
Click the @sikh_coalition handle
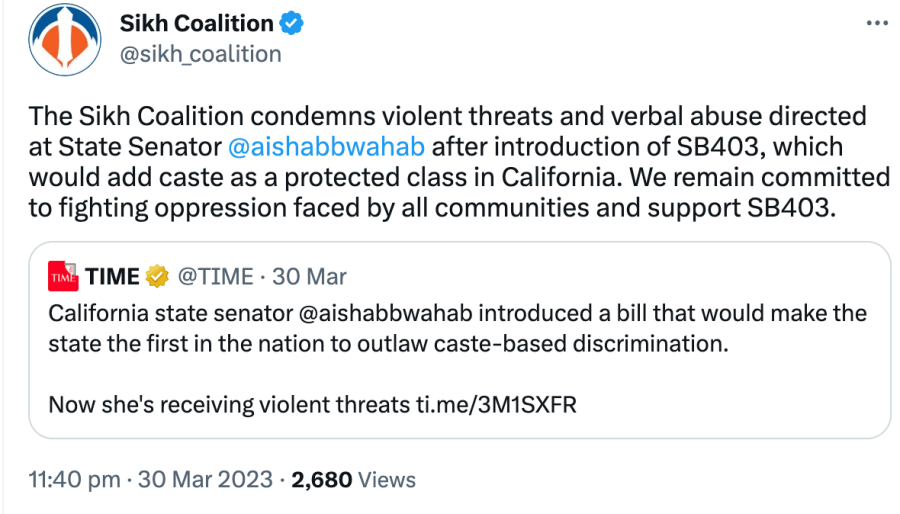coord(200,54)
